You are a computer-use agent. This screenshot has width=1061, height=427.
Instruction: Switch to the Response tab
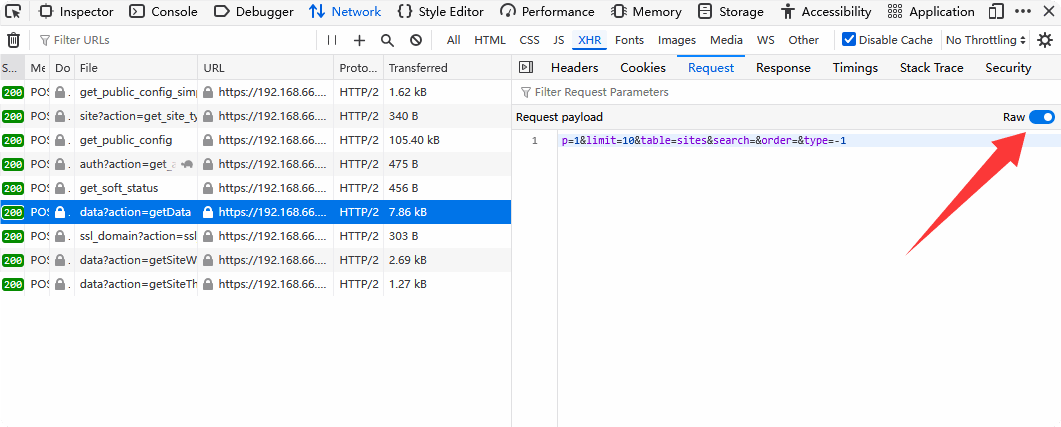click(x=783, y=68)
